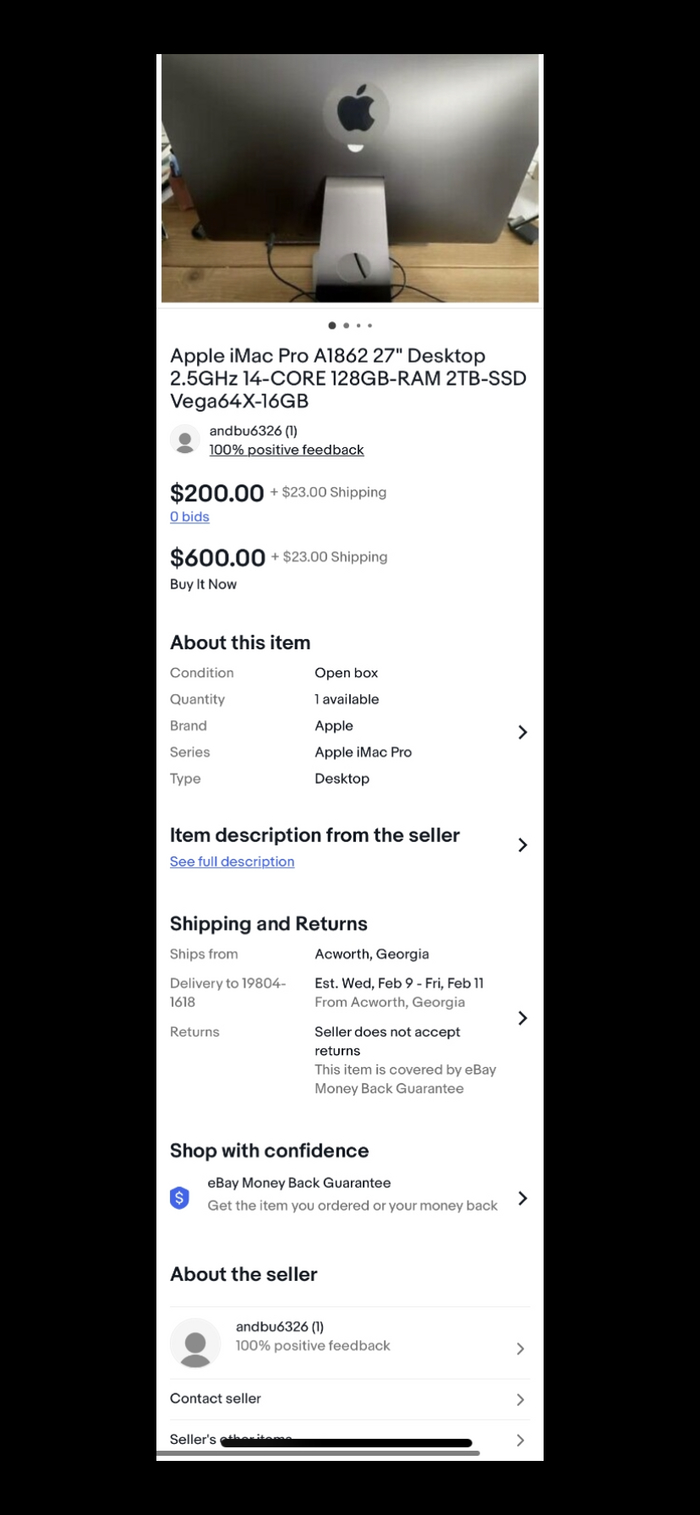The width and height of the screenshot is (700, 1515).
Task: Open the large seller profile avatar
Action: [195, 1343]
